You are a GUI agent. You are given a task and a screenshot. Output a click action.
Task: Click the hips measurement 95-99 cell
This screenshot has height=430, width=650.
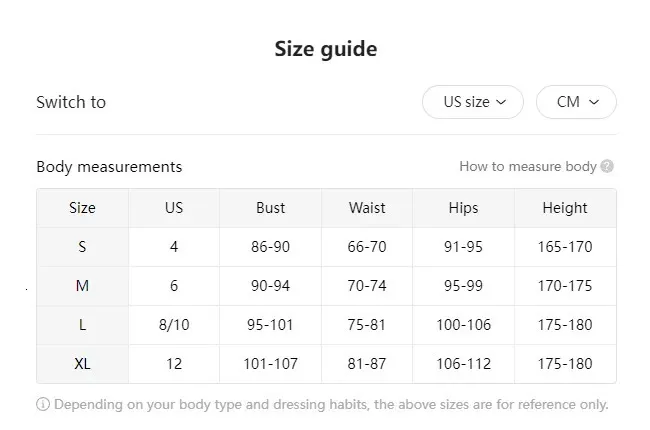(464, 286)
